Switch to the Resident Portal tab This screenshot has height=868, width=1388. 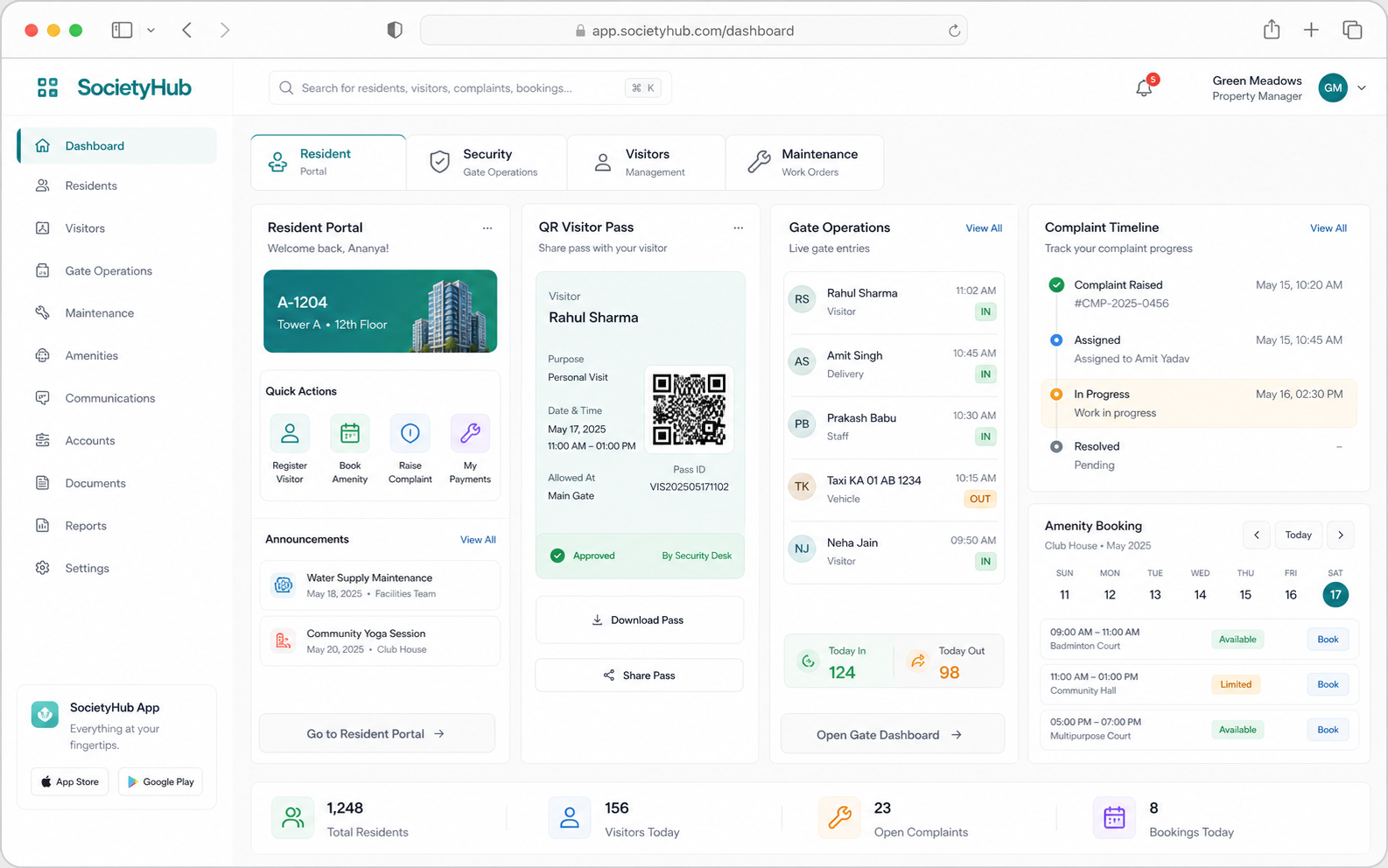(328, 162)
